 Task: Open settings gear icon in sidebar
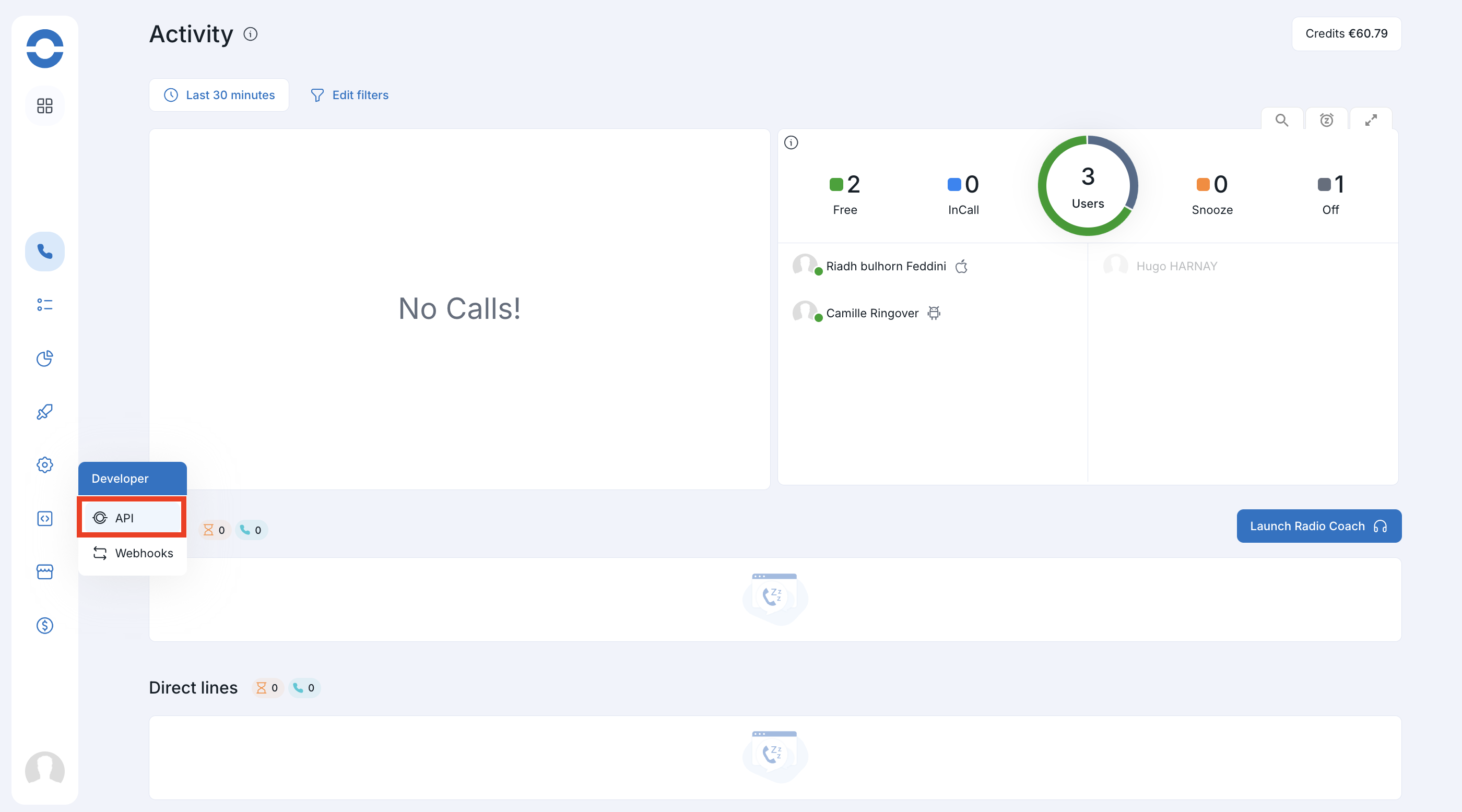coord(44,465)
